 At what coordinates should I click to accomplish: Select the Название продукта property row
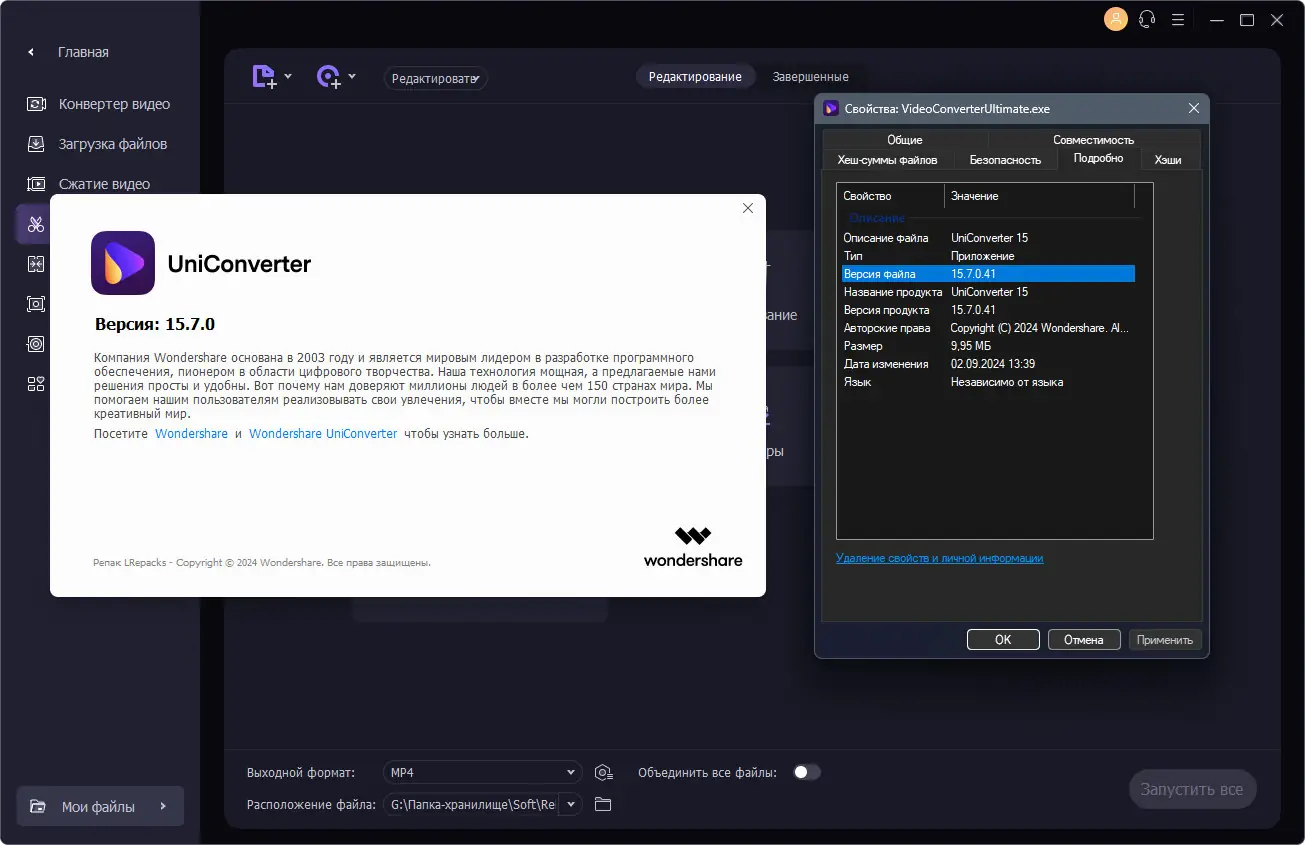[x=986, y=292]
